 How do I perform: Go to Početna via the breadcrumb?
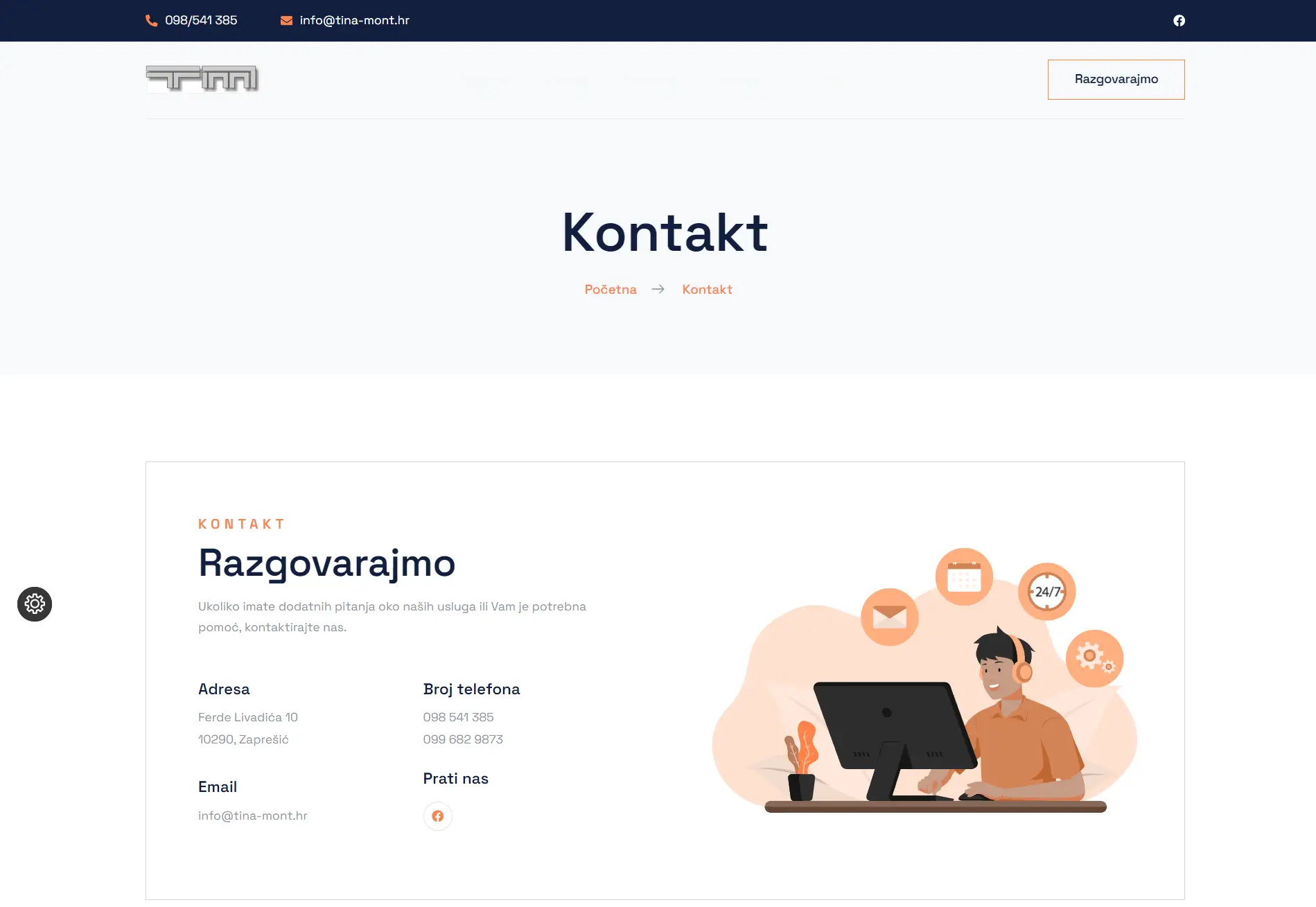[x=611, y=290]
